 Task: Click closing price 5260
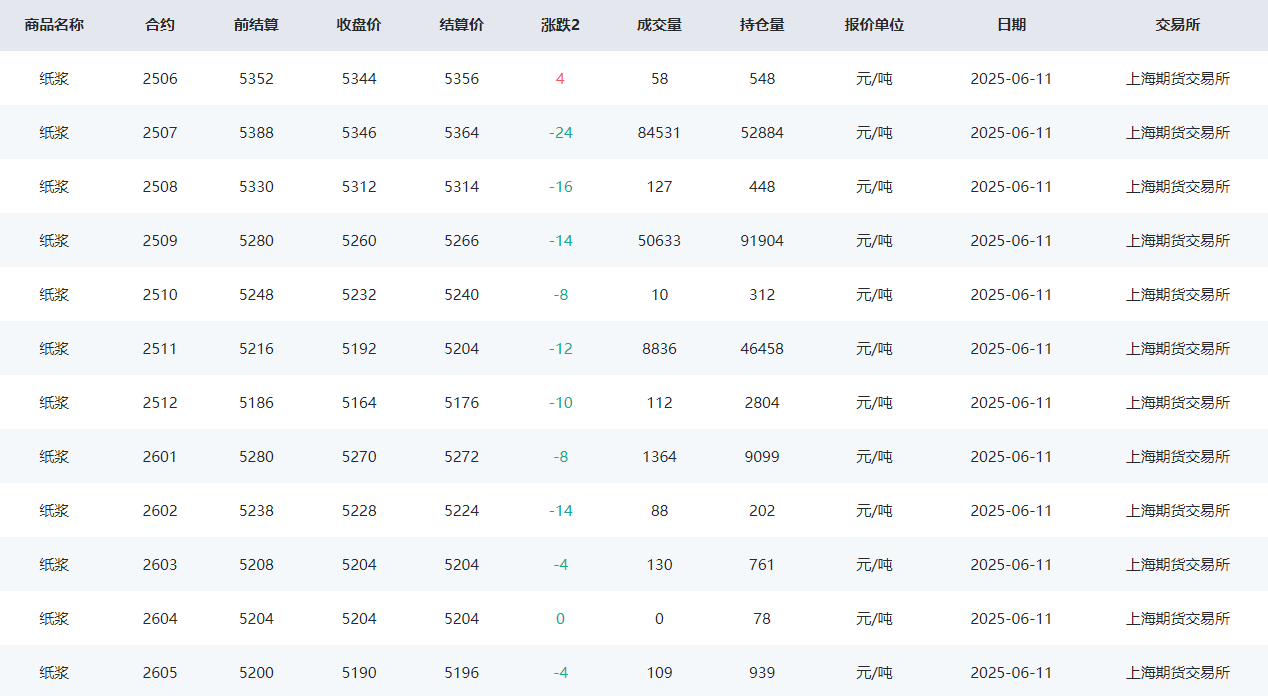click(359, 241)
